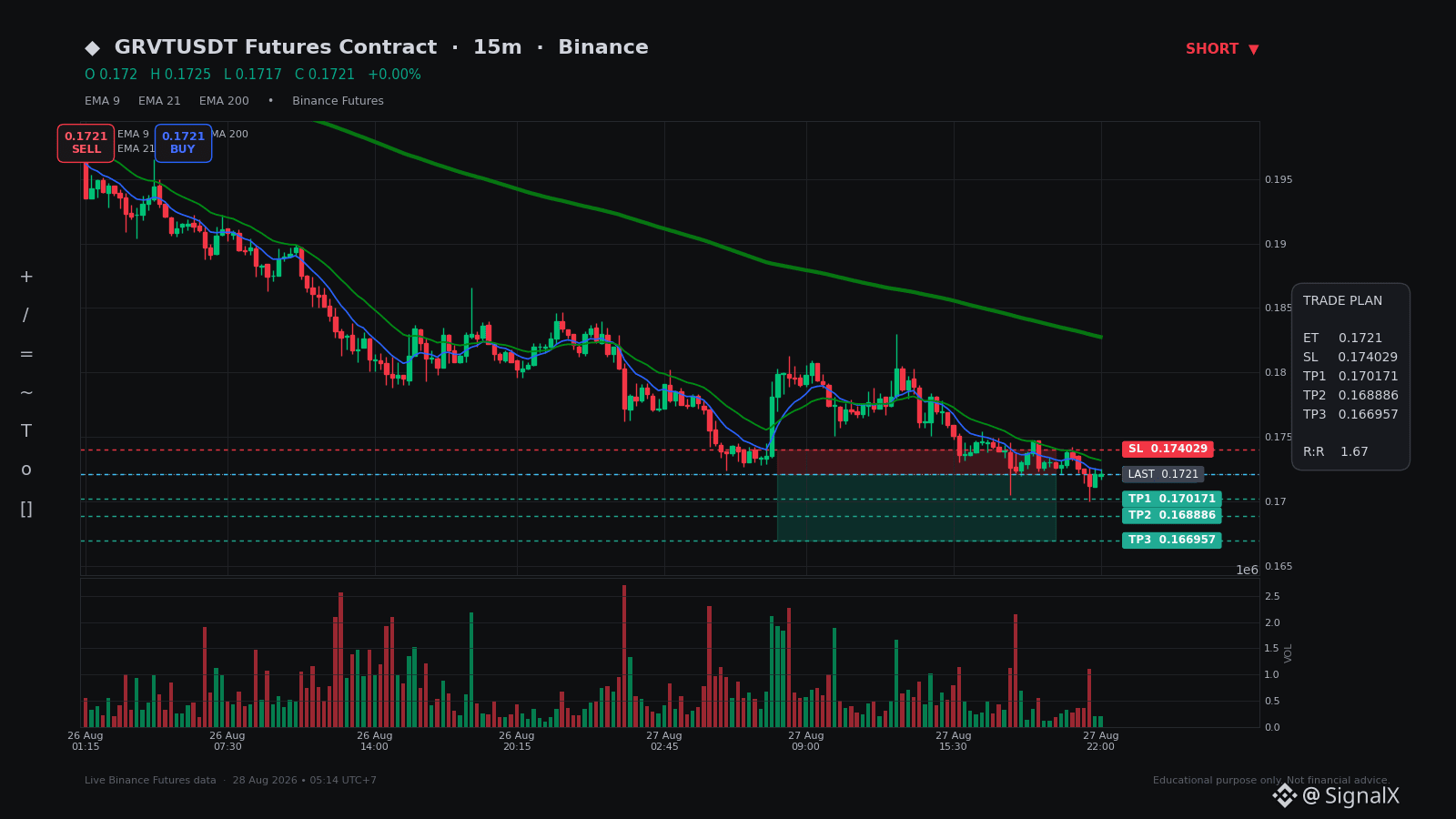Viewport: 1456px width, 819px height.
Task: Click the VOL axis title
Action: [x=1289, y=652]
